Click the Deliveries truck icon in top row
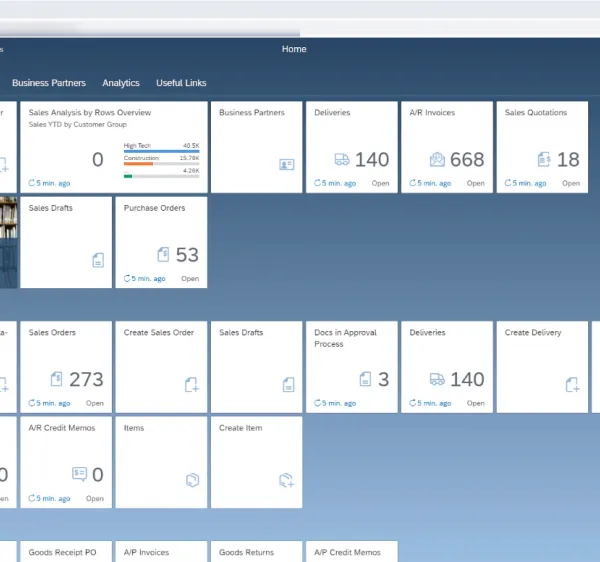Image resolution: width=600 pixels, height=562 pixels. pos(342,159)
